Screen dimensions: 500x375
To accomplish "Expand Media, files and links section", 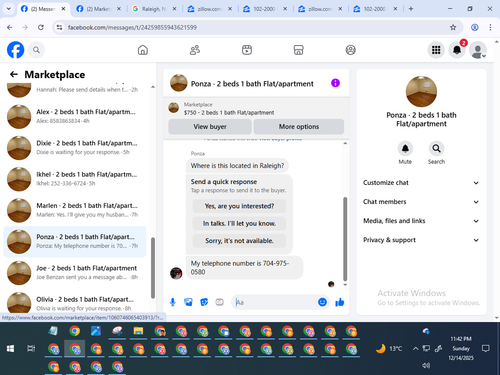I will tap(421, 221).
